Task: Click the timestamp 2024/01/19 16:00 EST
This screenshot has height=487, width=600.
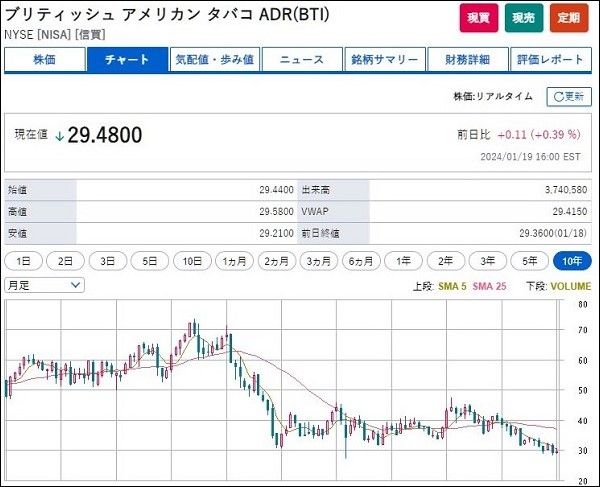Action: (x=530, y=157)
